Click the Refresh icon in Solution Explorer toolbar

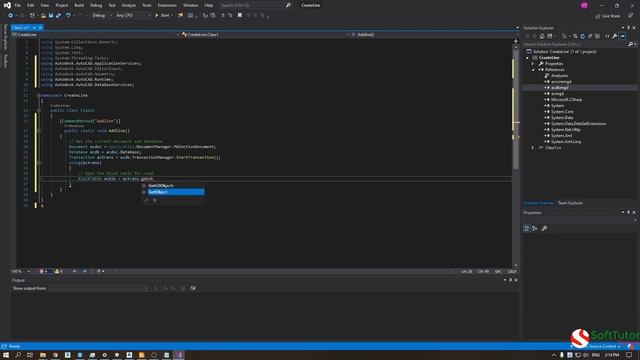[582, 36]
